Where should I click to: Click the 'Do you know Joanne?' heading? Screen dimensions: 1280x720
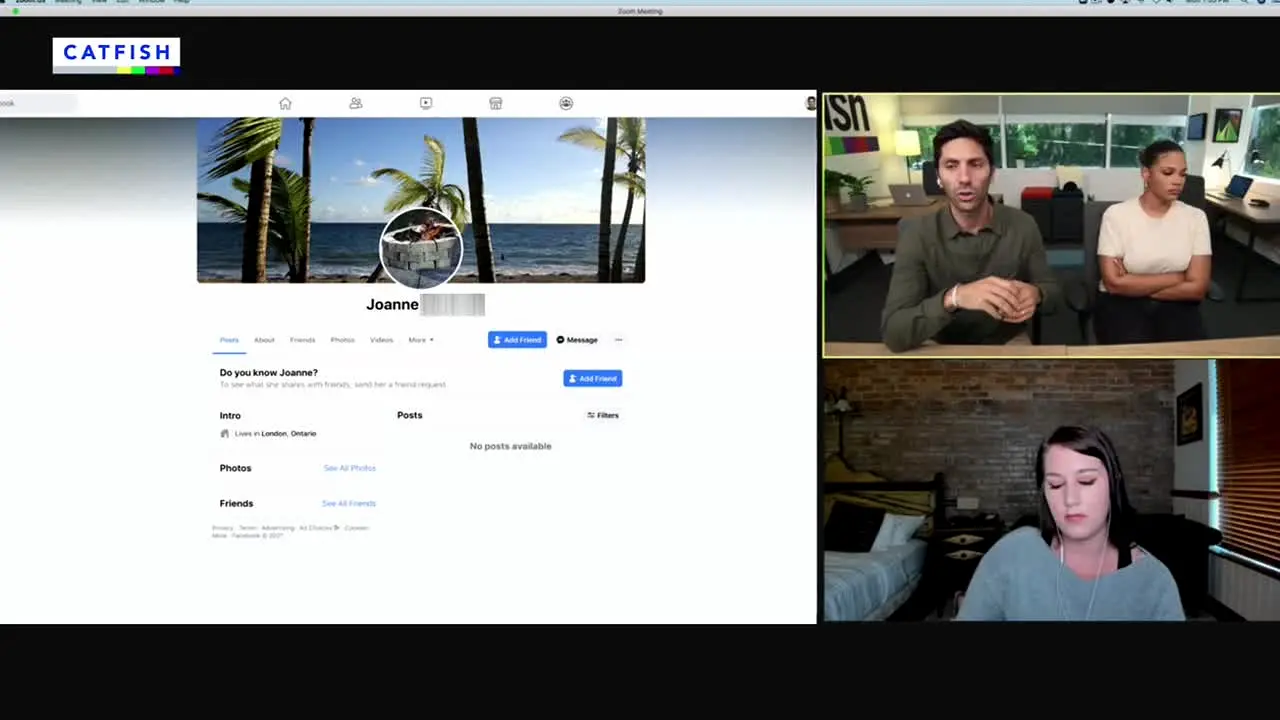pyautogui.click(x=269, y=373)
